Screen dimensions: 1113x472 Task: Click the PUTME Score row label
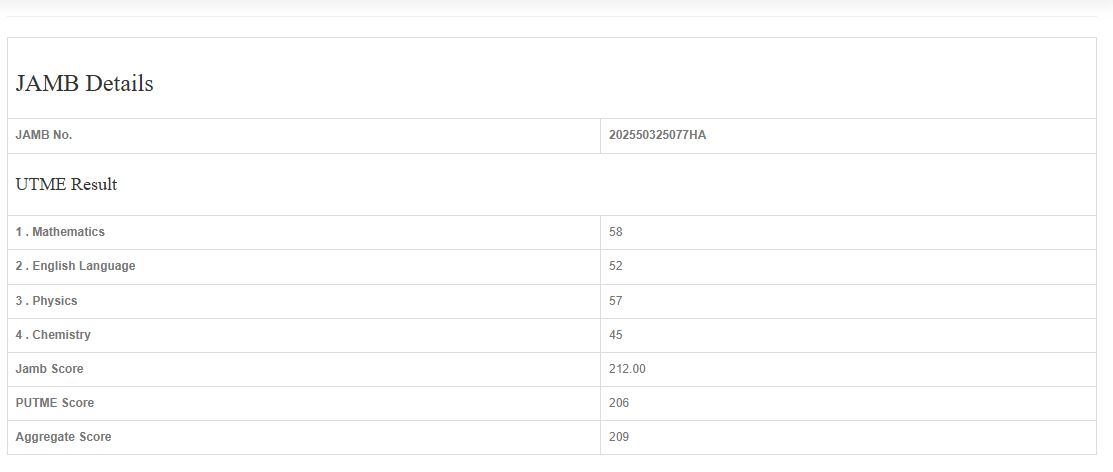(x=55, y=403)
